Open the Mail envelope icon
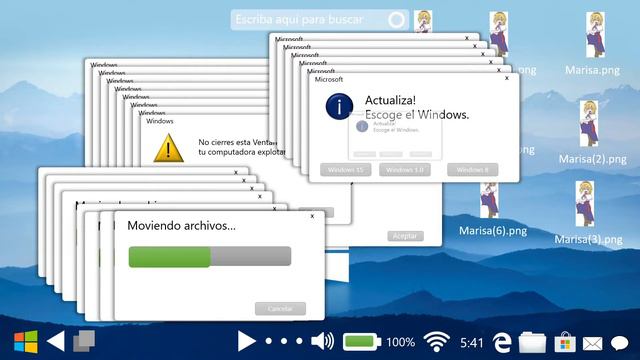640x360 pixels. pos(592,343)
